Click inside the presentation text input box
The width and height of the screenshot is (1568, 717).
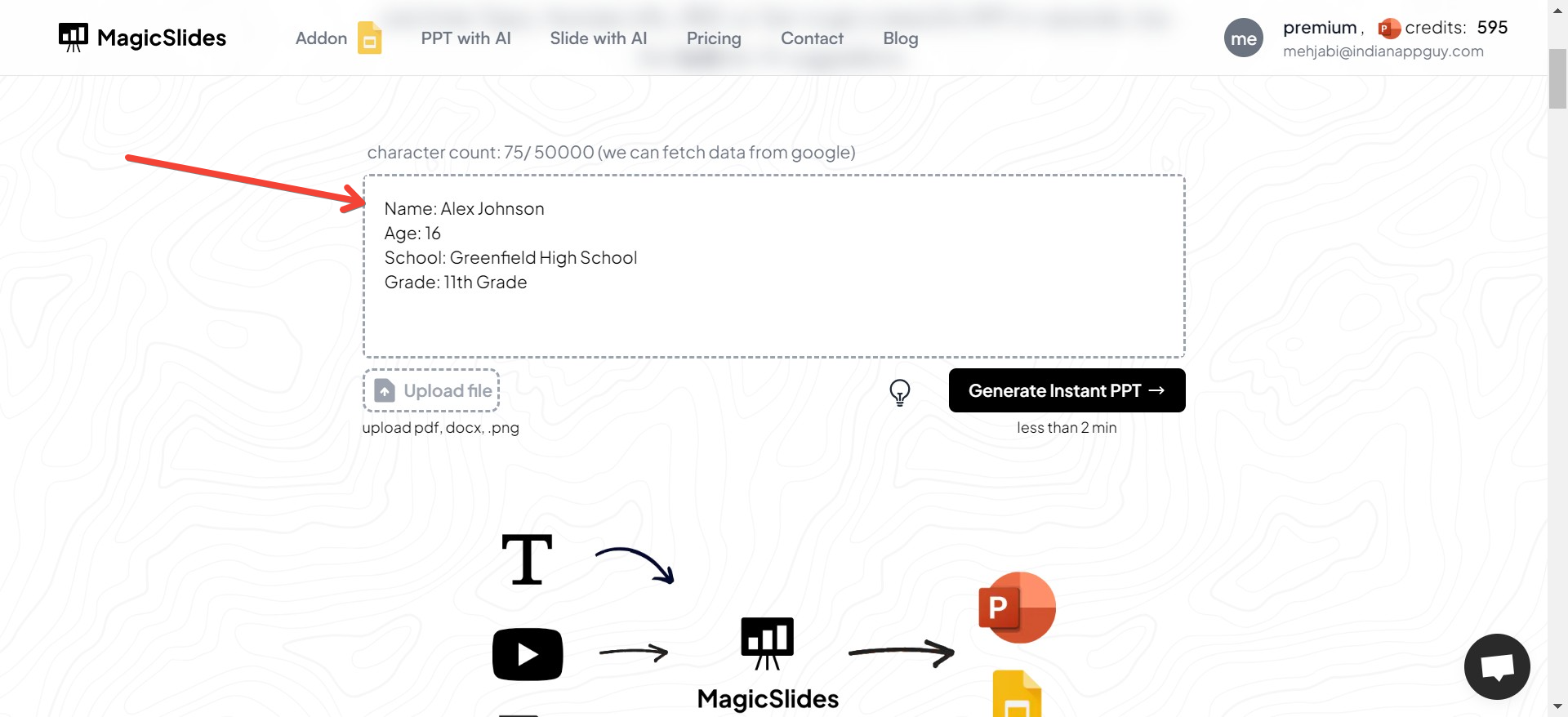pyautogui.click(x=774, y=266)
